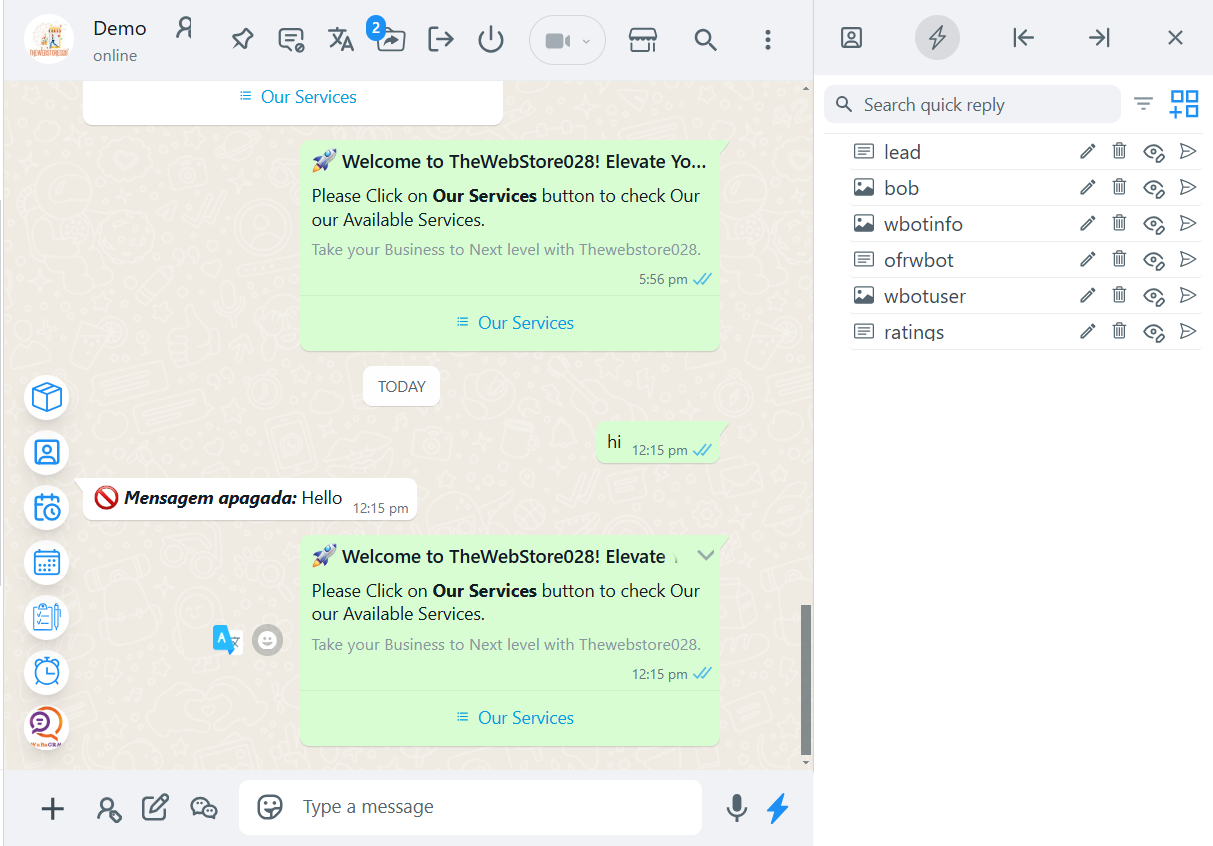Open the quick reply panel via lightning icon
Viewport: 1213px width, 846px height.
coord(937,37)
